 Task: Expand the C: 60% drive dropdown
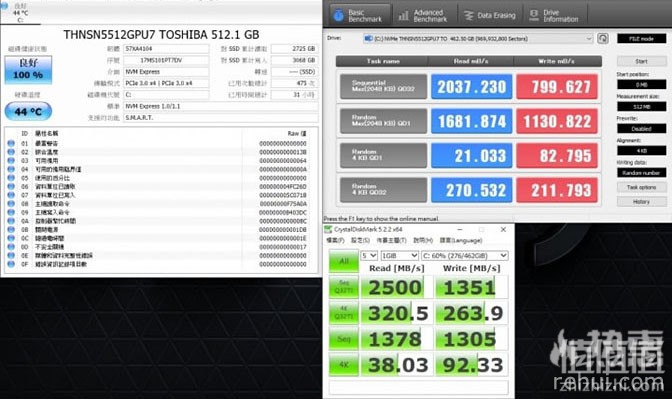coord(465,255)
